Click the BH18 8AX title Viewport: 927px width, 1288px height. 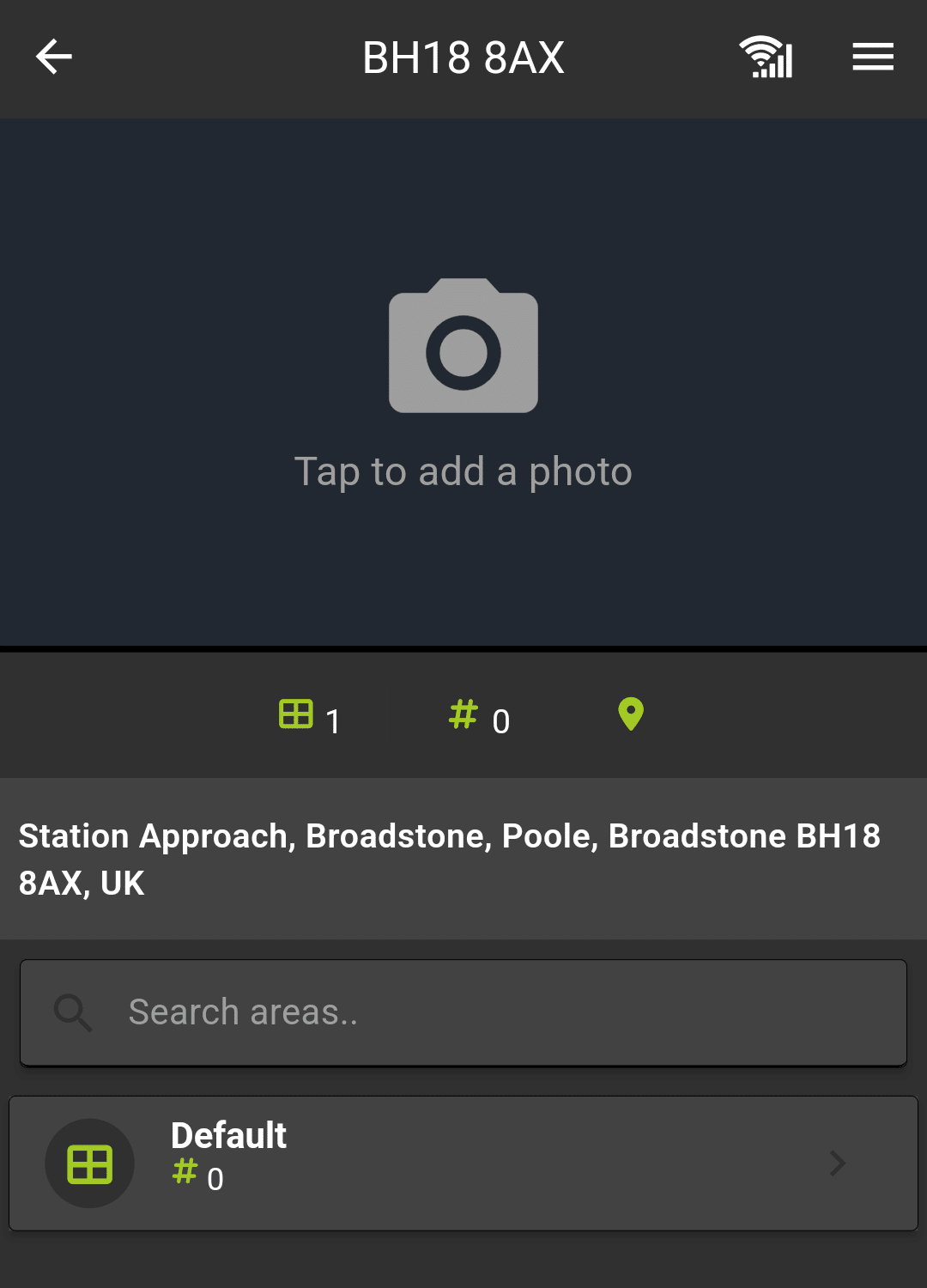(463, 58)
